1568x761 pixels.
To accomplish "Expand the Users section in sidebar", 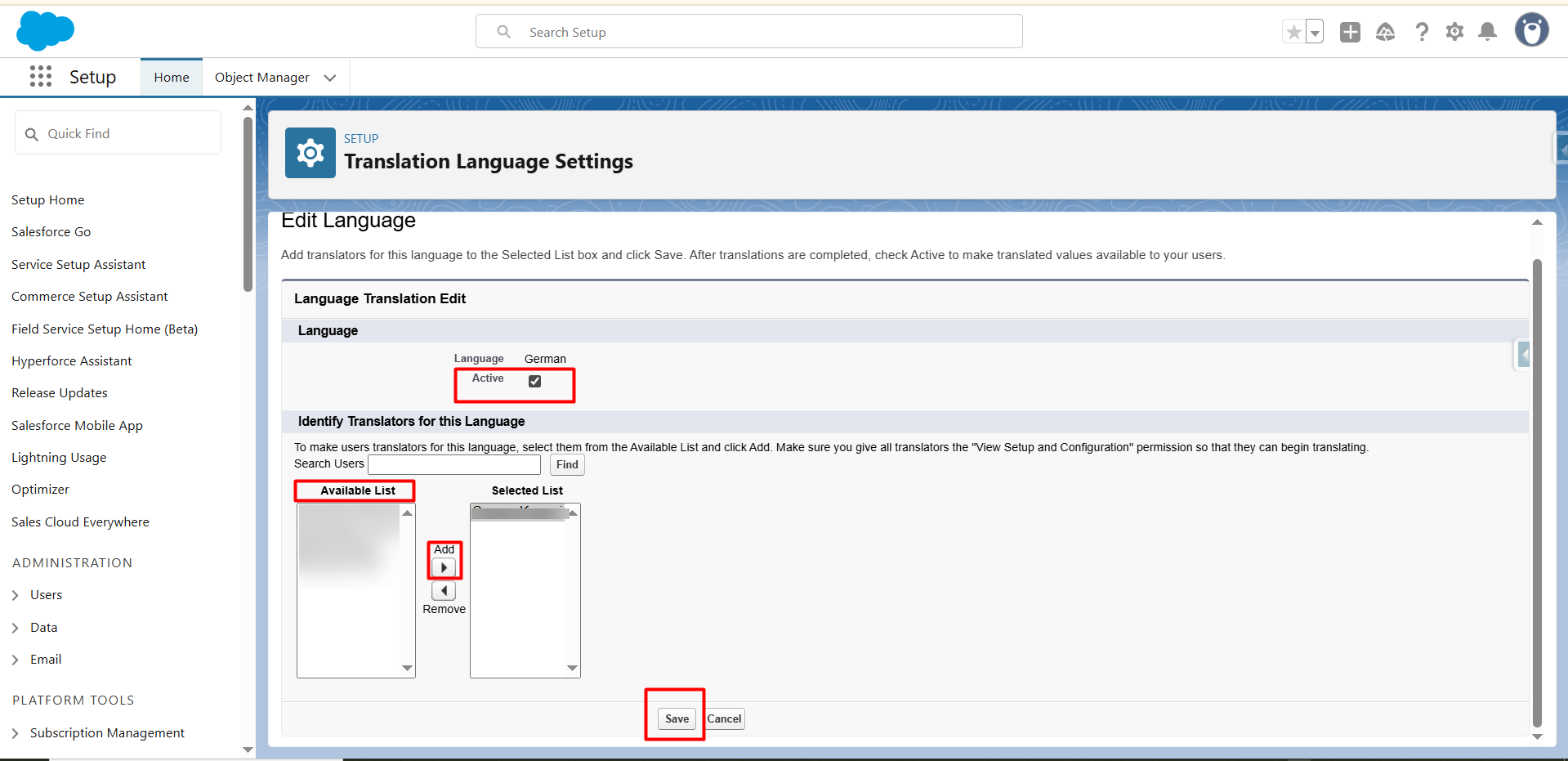I will click(x=16, y=595).
